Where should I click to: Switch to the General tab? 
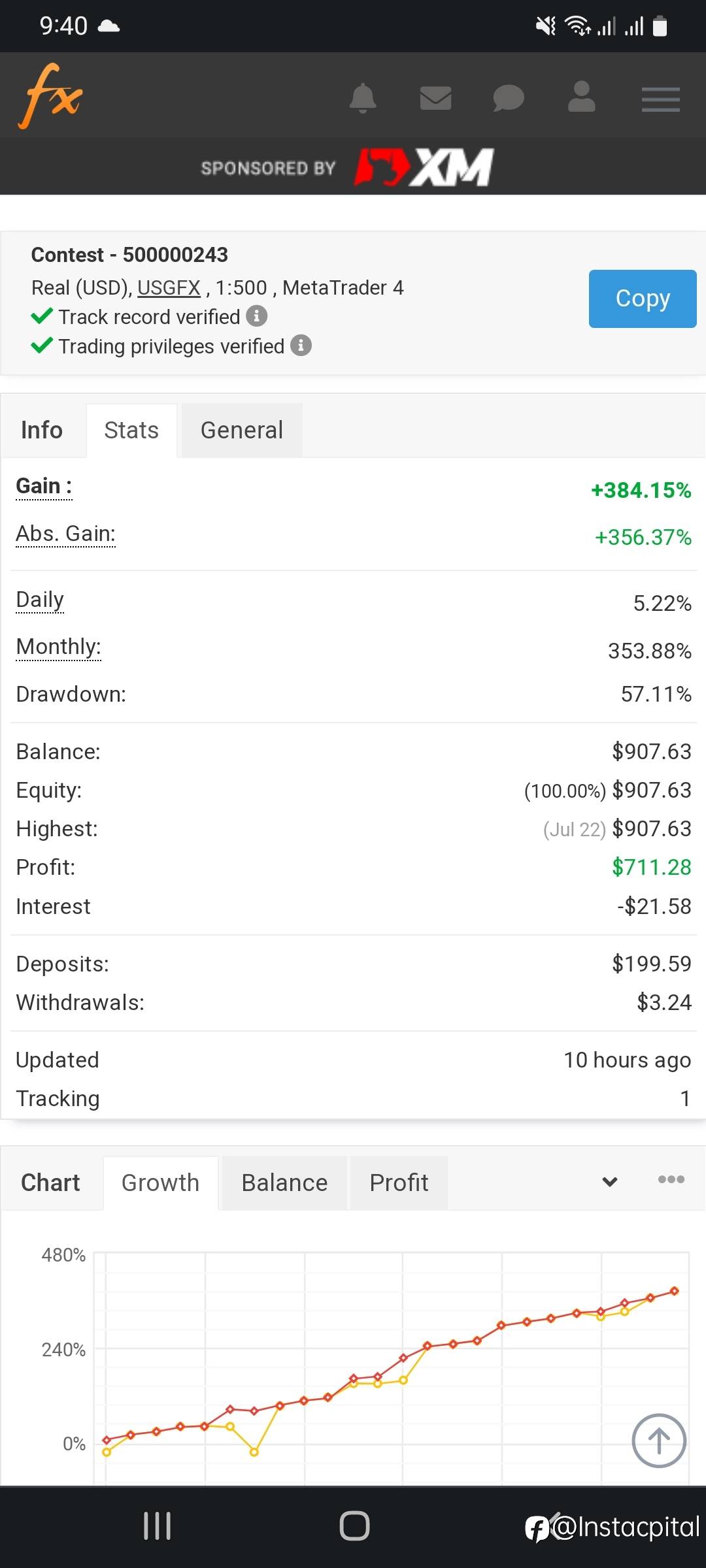click(x=242, y=431)
